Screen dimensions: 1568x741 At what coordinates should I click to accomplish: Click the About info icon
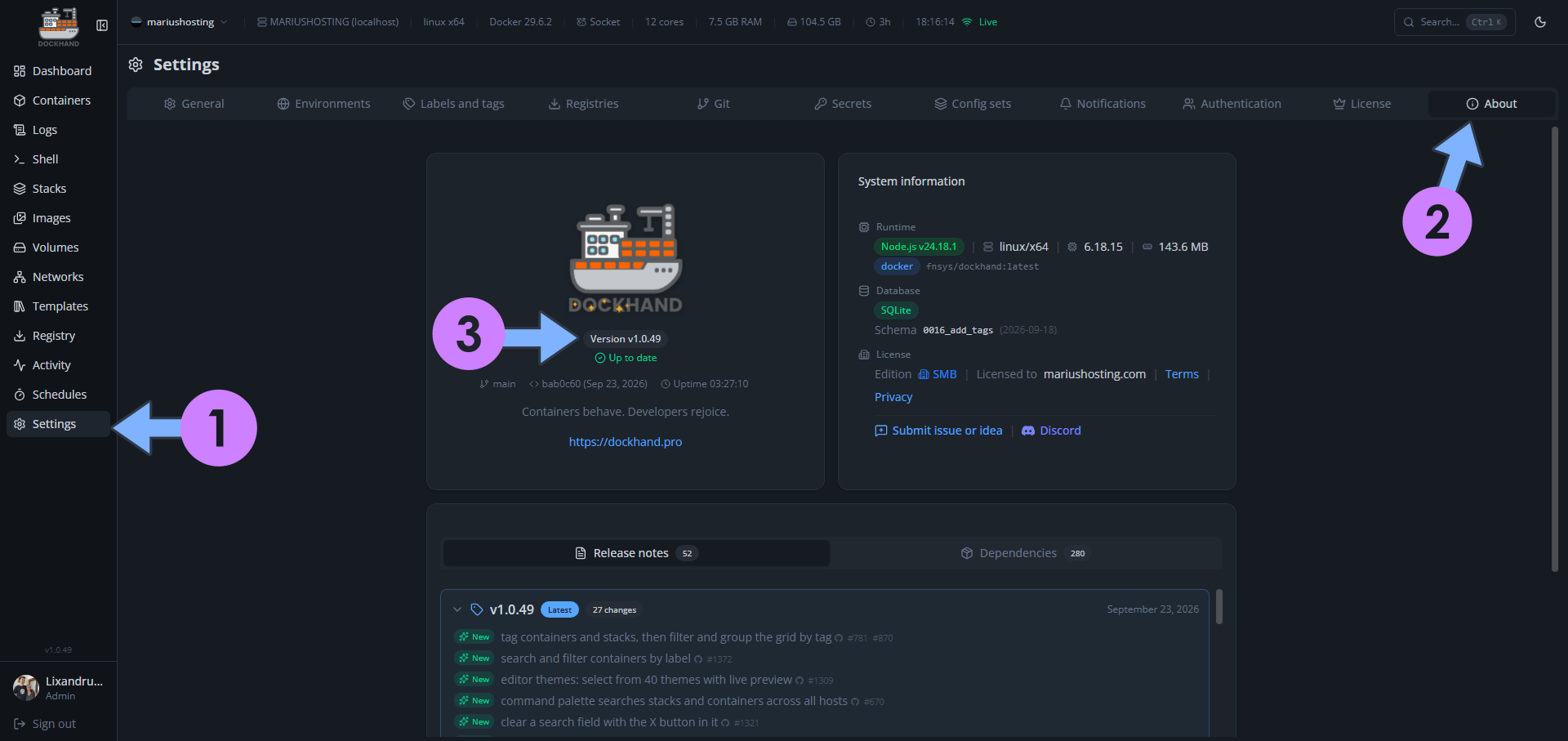point(1472,104)
